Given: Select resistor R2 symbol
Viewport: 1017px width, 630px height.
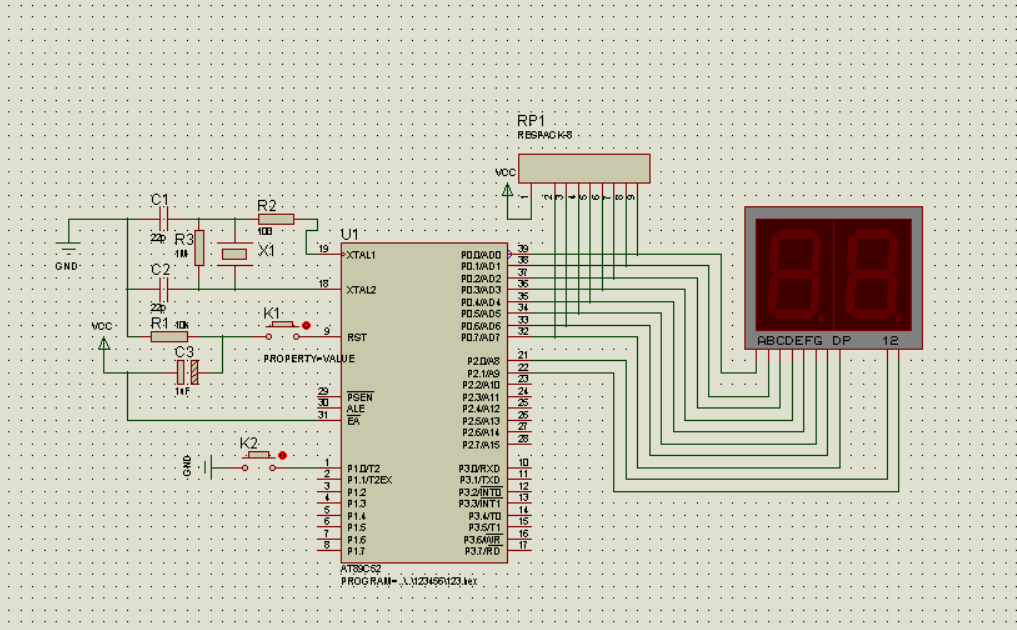Looking at the screenshot, I should pyautogui.click(x=276, y=219).
